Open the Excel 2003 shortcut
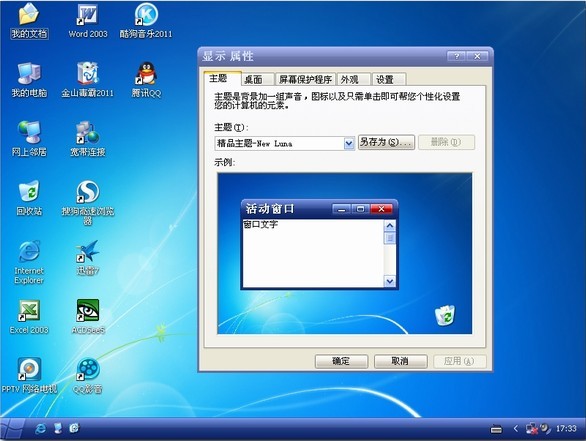This screenshot has width=586, height=441. click(29, 317)
